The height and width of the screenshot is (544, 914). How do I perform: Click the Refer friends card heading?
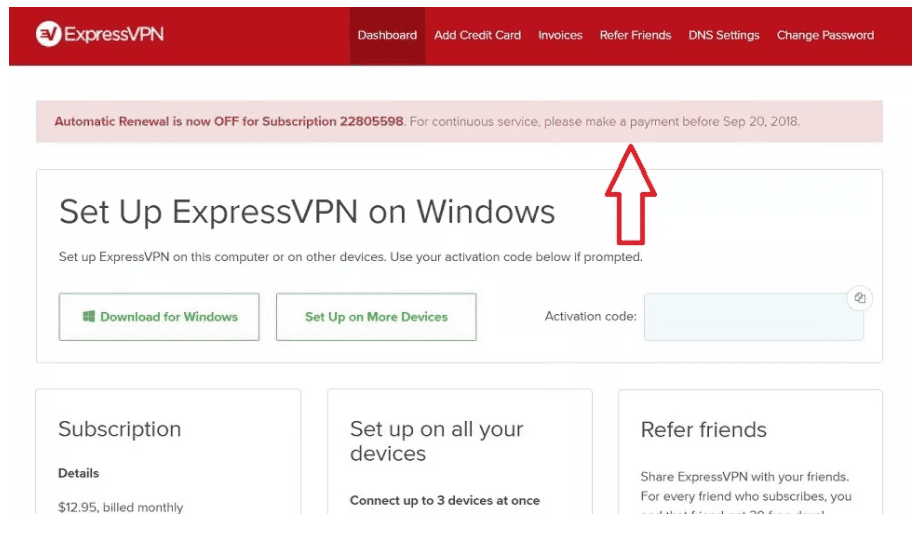click(703, 430)
